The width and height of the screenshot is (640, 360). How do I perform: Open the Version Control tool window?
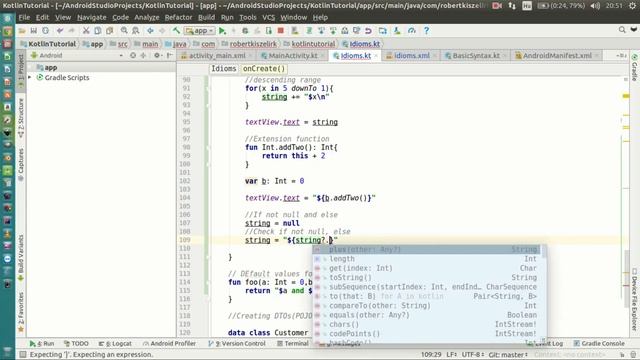coord(237,344)
